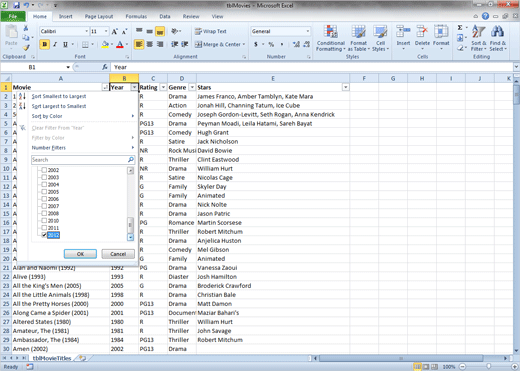Open the Font name Calibri dropdown

87,31
